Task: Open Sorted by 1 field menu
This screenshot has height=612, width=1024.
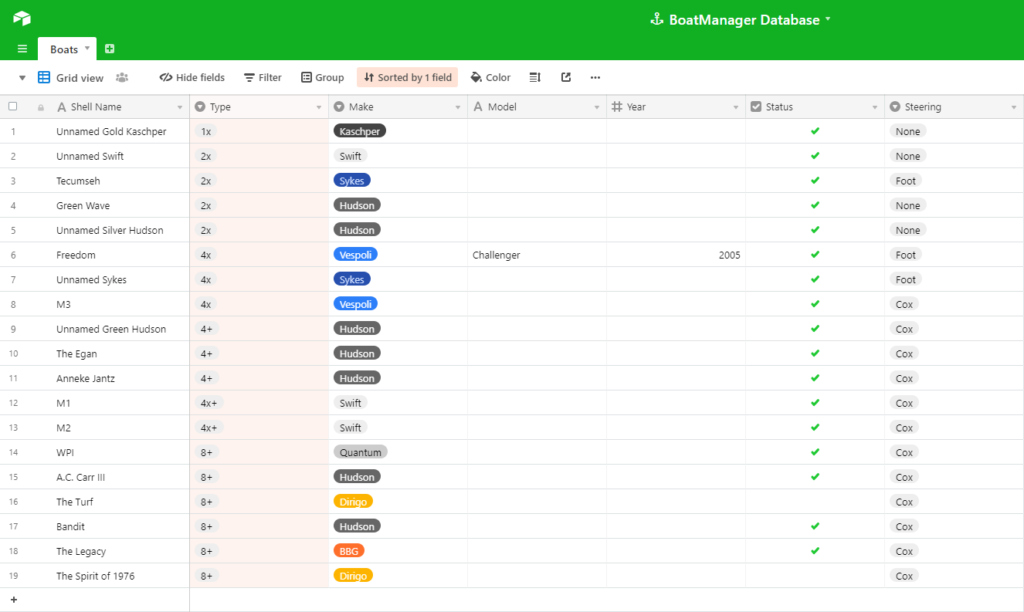Action: [x=408, y=77]
